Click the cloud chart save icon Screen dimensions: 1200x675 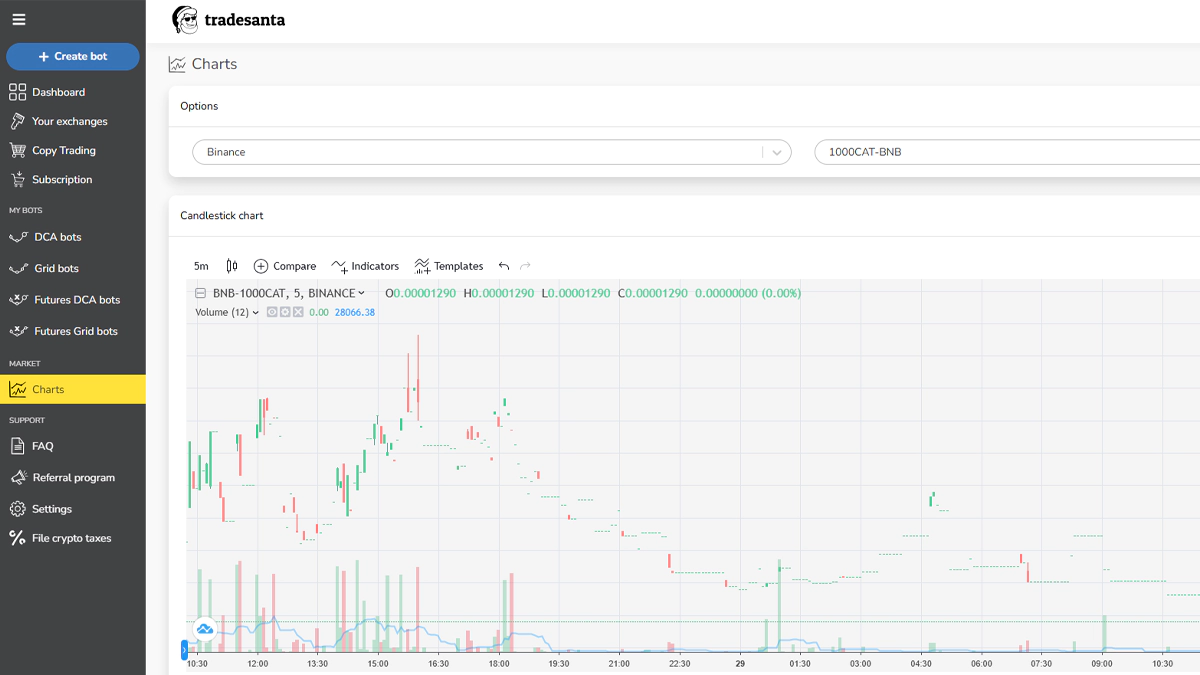click(205, 629)
